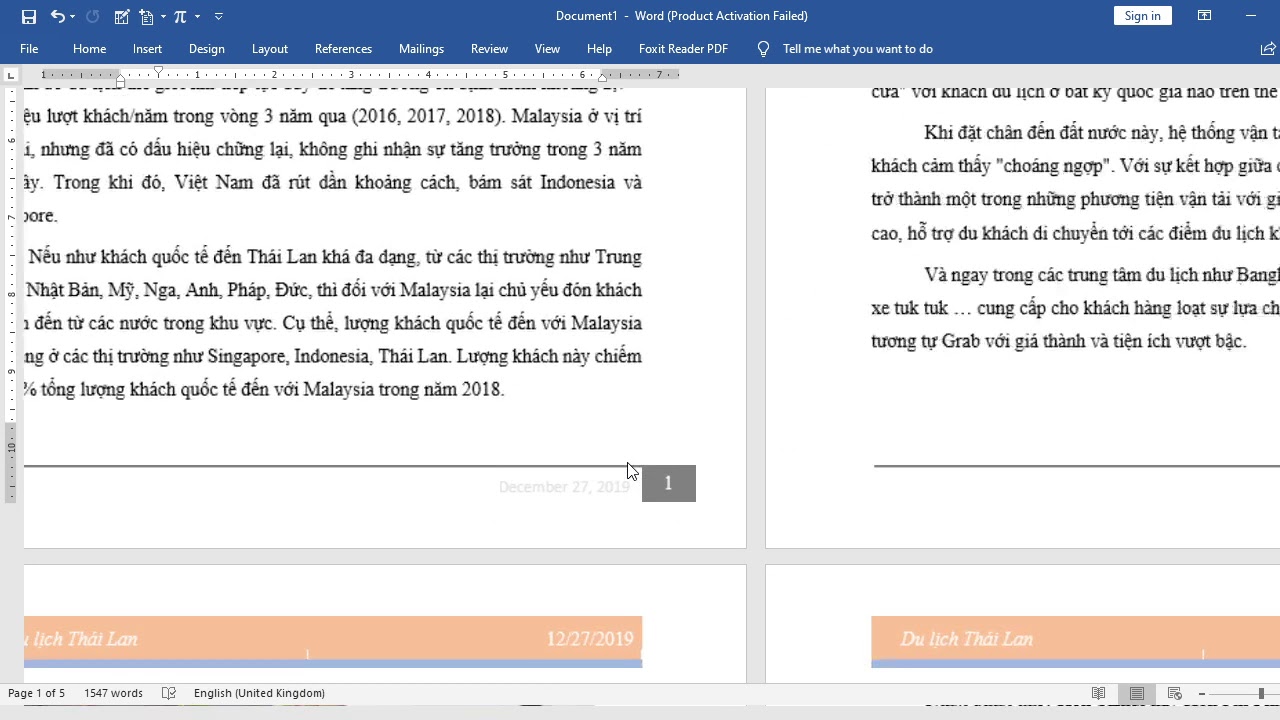Click the Paste clipboard icon in the quick-access toolbar
Viewport: 1280px width, 720px height.
pos(146,16)
